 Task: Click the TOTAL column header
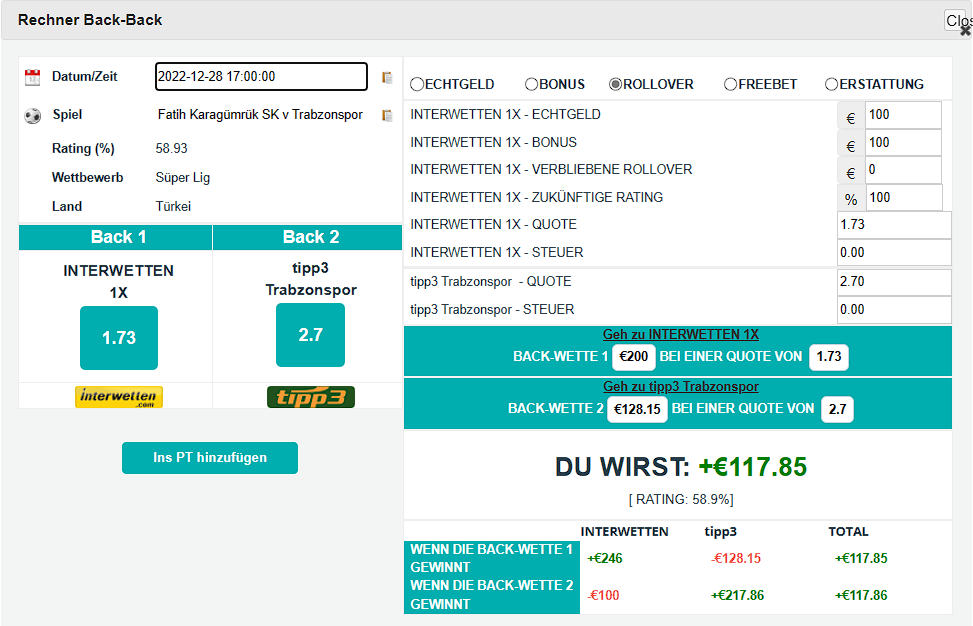[x=848, y=532]
